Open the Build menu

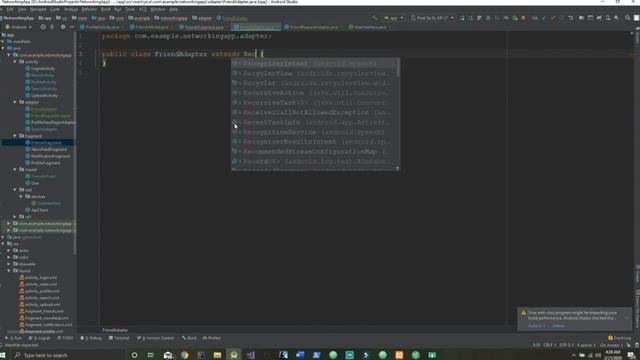(106, 9)
